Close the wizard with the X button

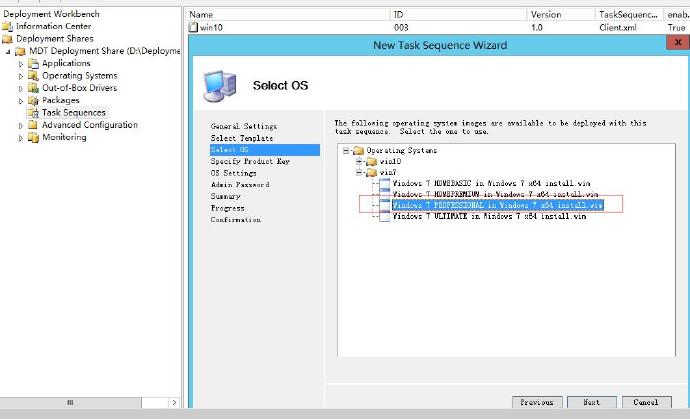tap(678, 42)
